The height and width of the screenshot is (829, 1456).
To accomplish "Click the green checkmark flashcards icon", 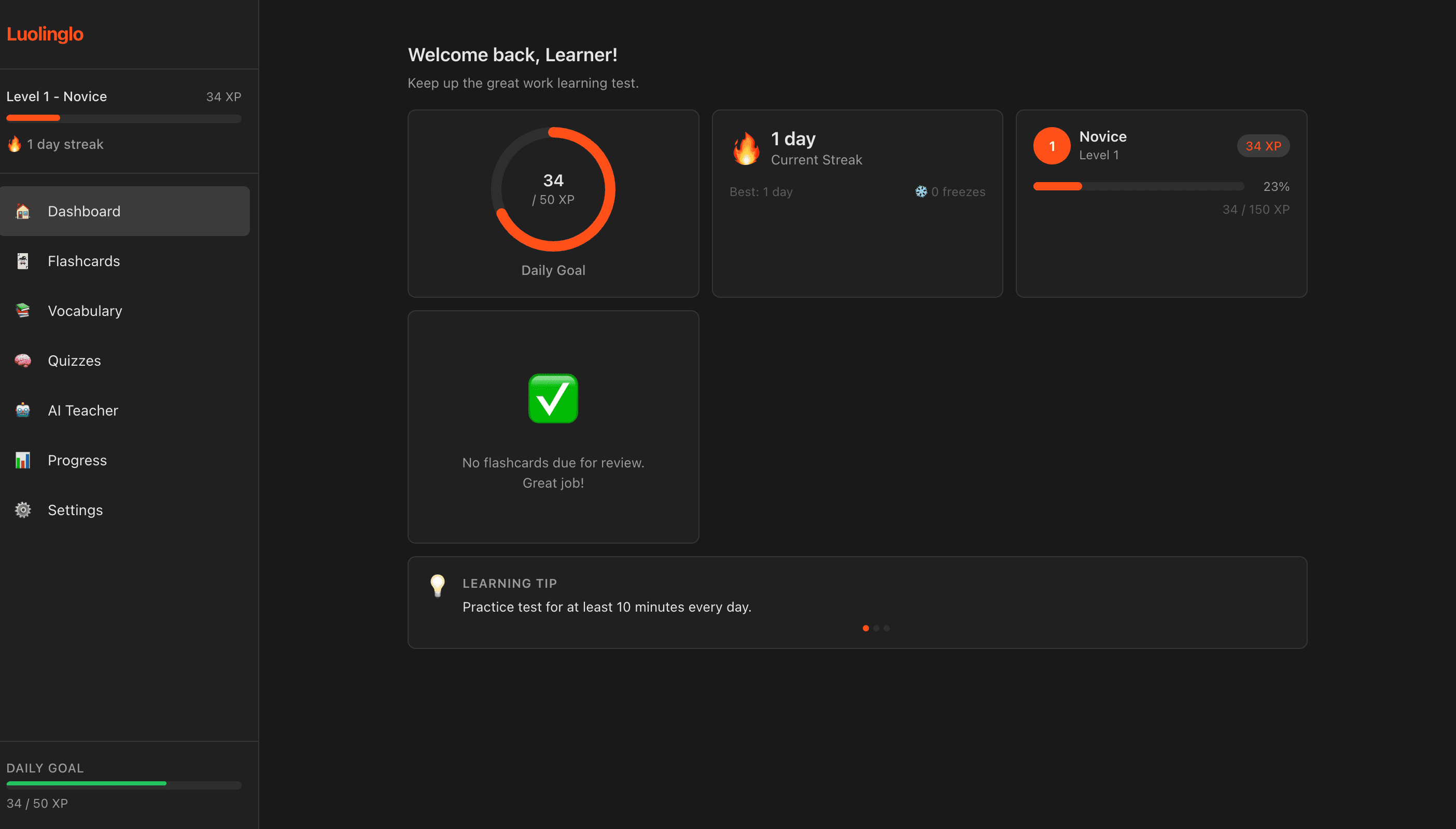I will point(553,398).
